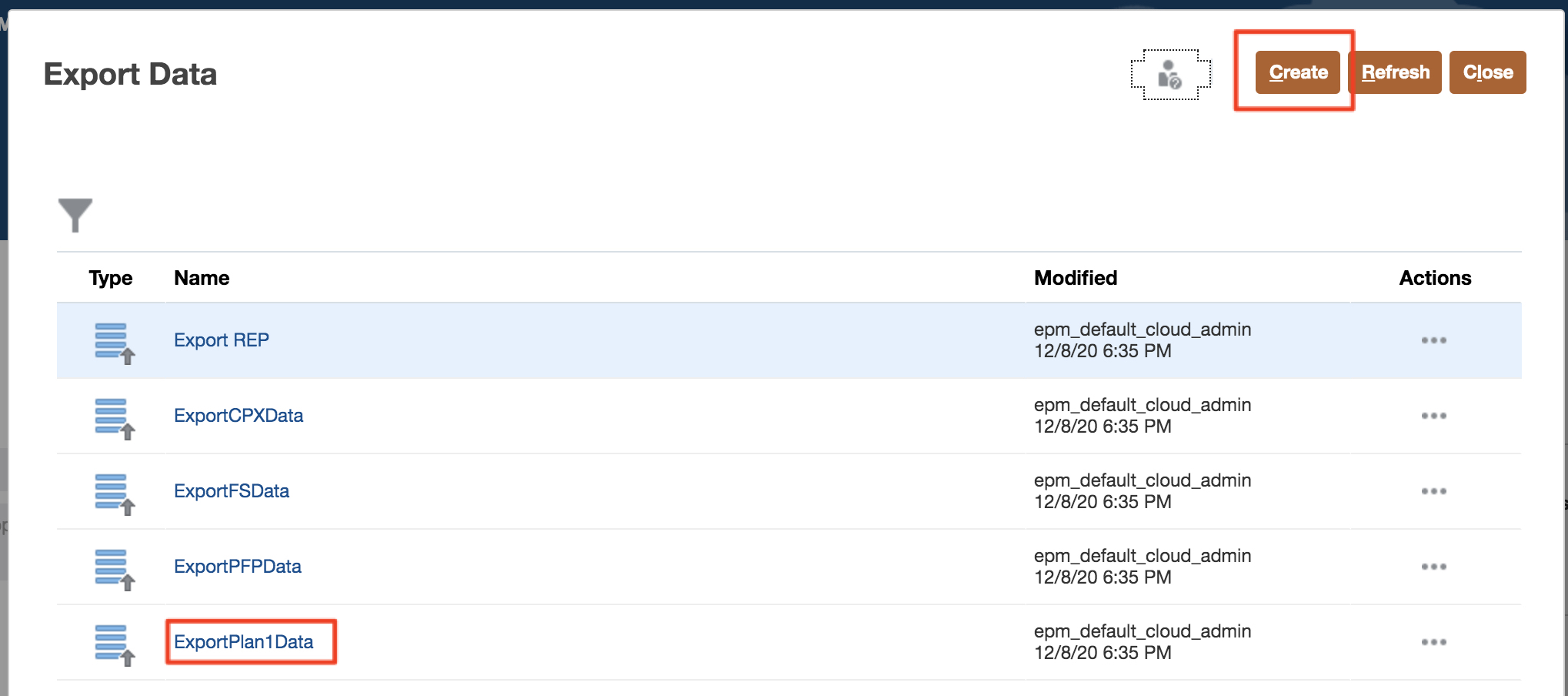This screenshot has height=696, width=1568.
Task: Click the filter funnel icon
Action: click(x=75, y=215)
